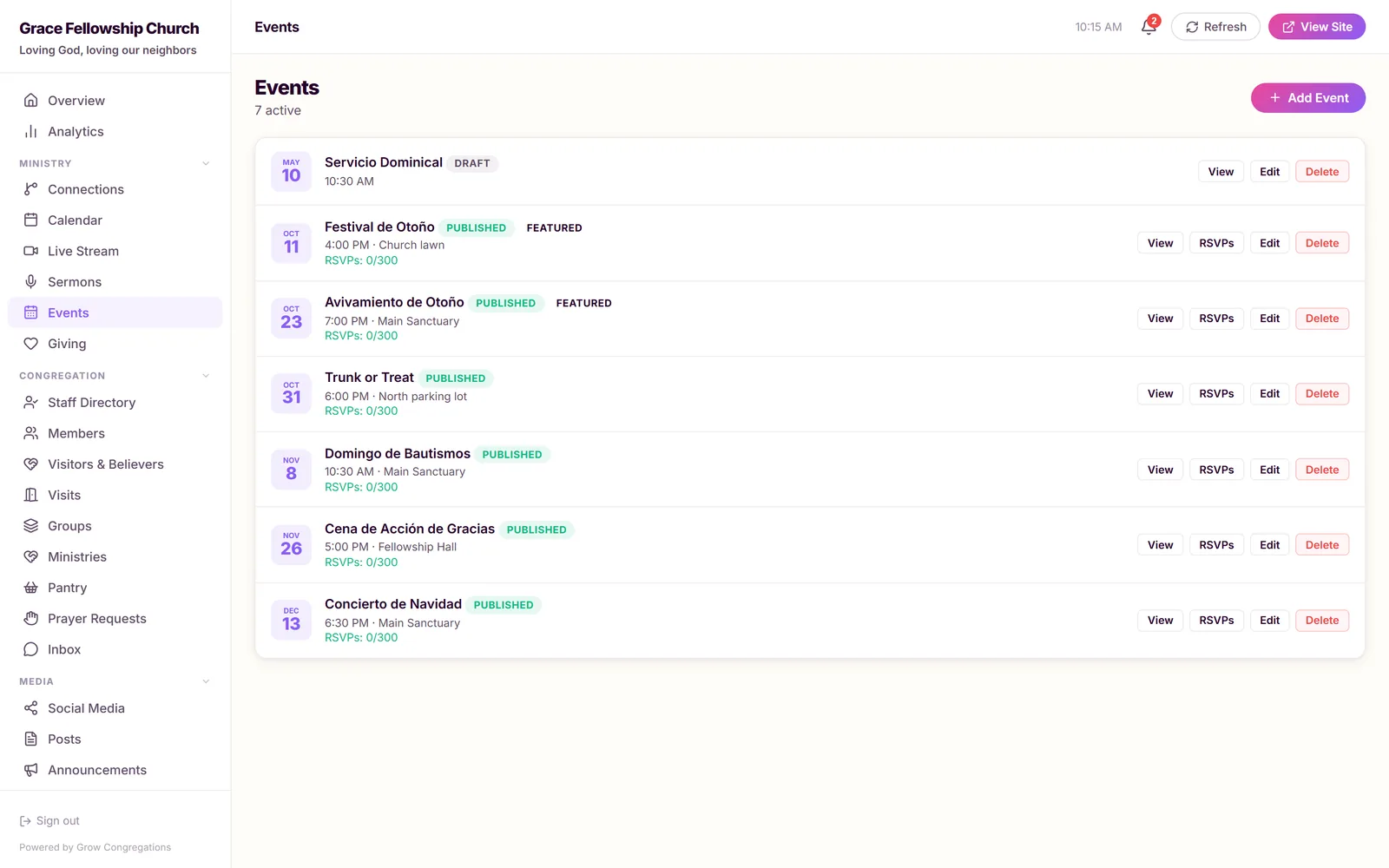
Task: Click the Overview home icon
Action: [x=31, y=101]
